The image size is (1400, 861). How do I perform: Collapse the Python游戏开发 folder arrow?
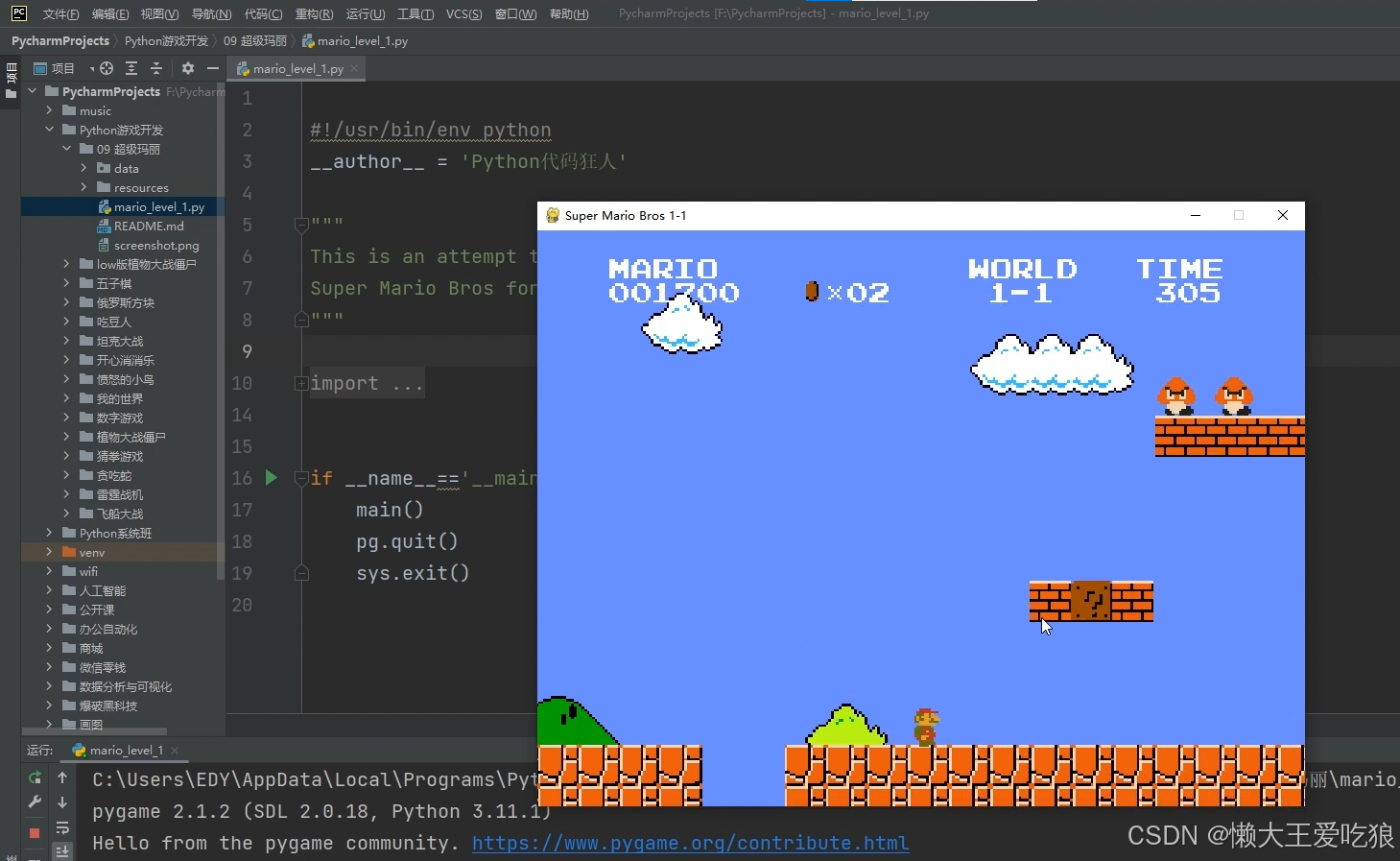[x=49, y=130]
